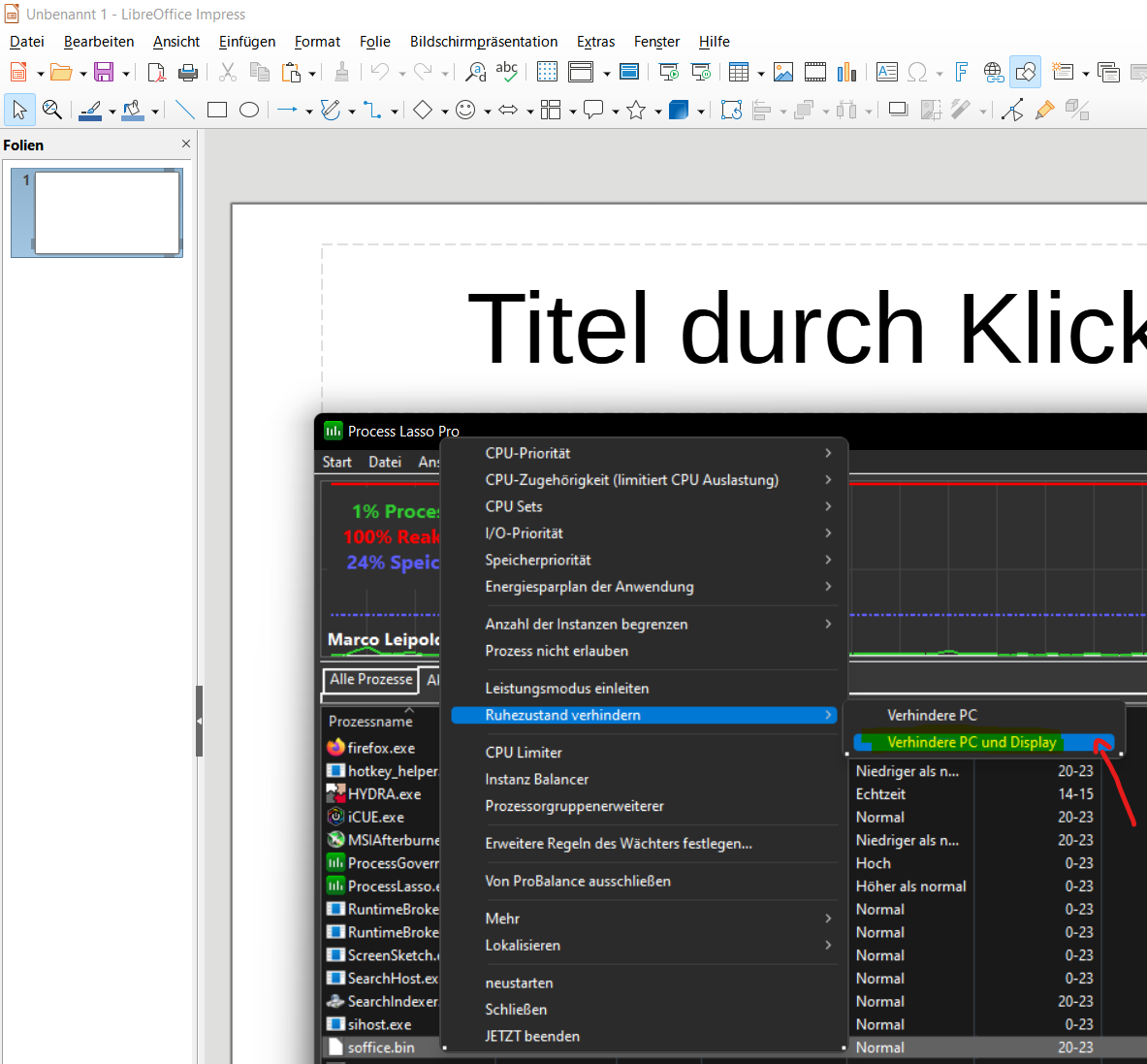Pick the Rectangle drawing tool

(x=217, y=110)
